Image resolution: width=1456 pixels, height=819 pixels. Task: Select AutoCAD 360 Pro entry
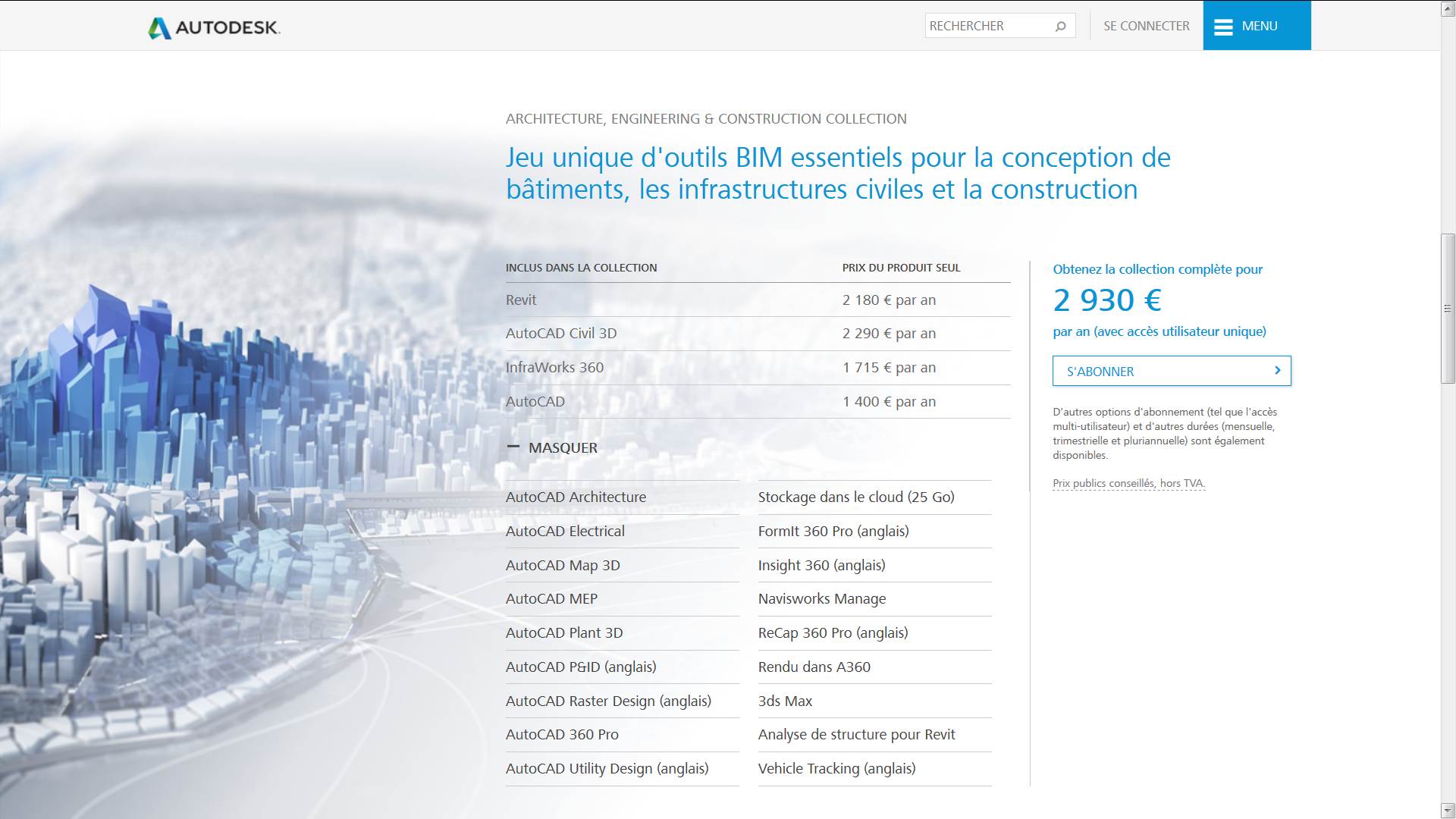tap(562, 734)
